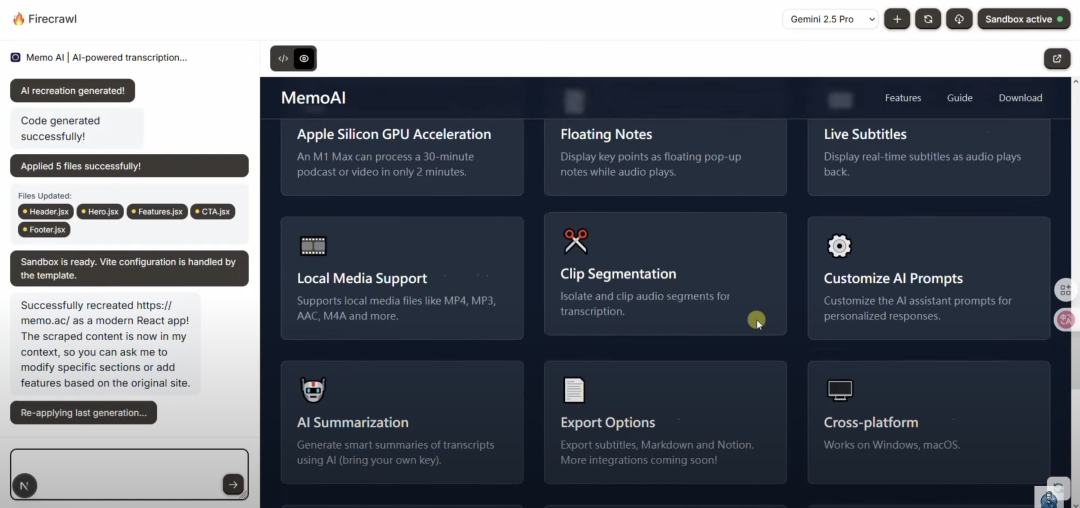This screenshot has width=1080, height=508.
Task: Click the Features.jsx file chip
Action: click(157, 212)
